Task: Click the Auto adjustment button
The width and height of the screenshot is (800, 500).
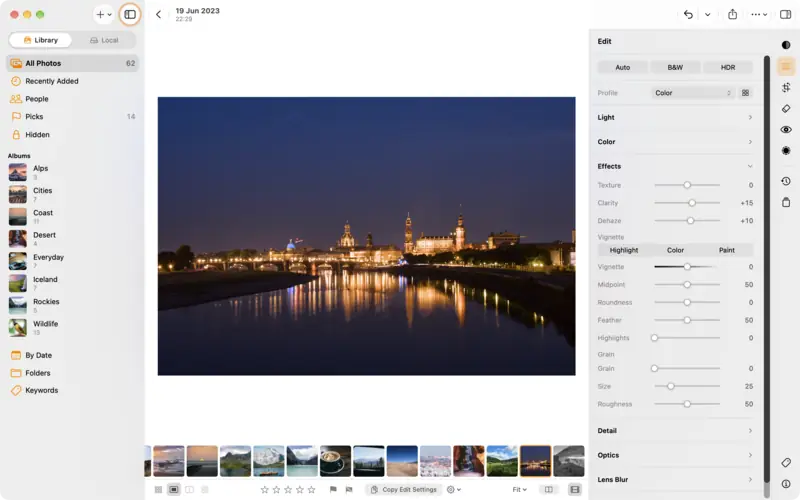Action: point(622,67)
